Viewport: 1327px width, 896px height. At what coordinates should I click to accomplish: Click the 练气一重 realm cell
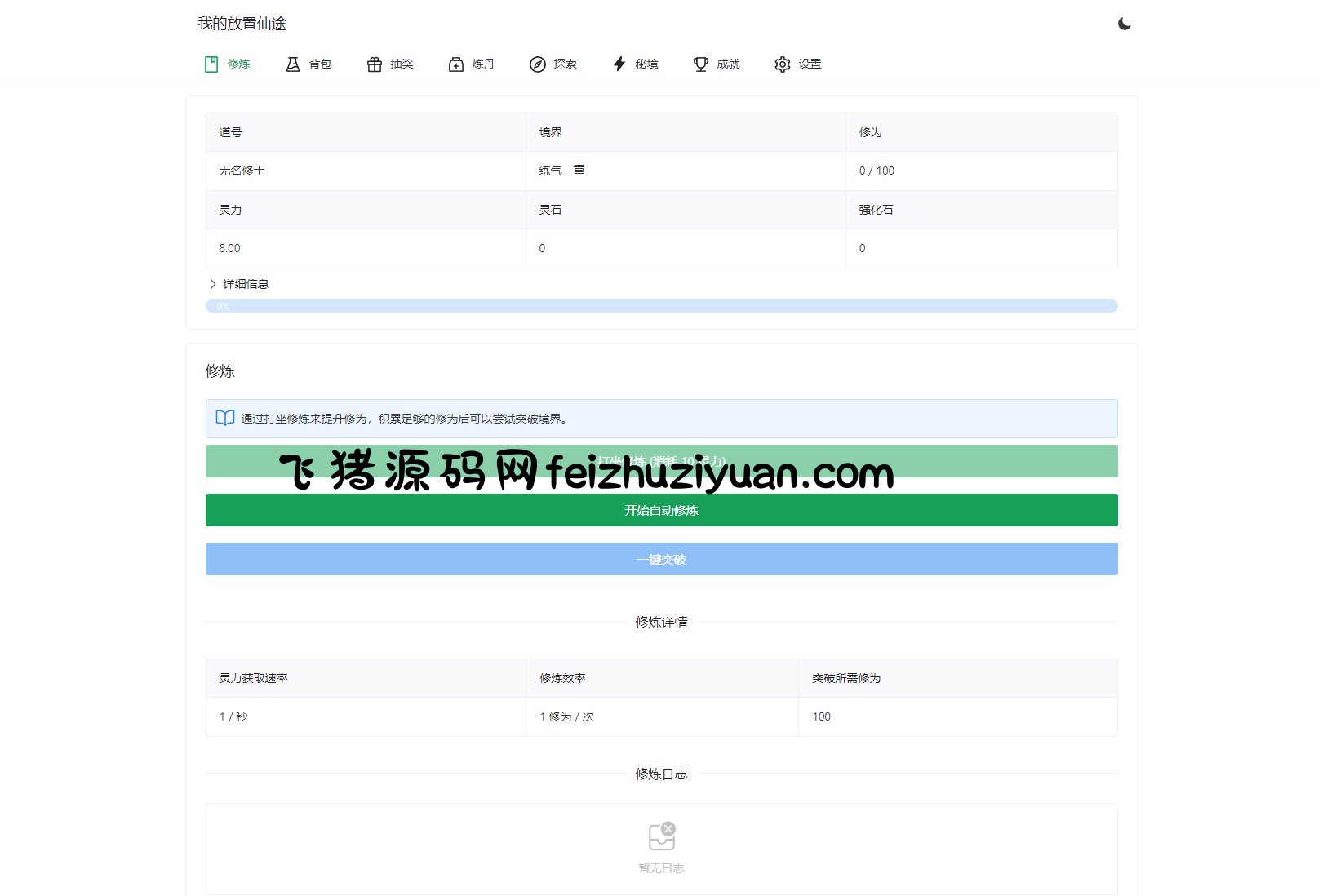(686, 171)
